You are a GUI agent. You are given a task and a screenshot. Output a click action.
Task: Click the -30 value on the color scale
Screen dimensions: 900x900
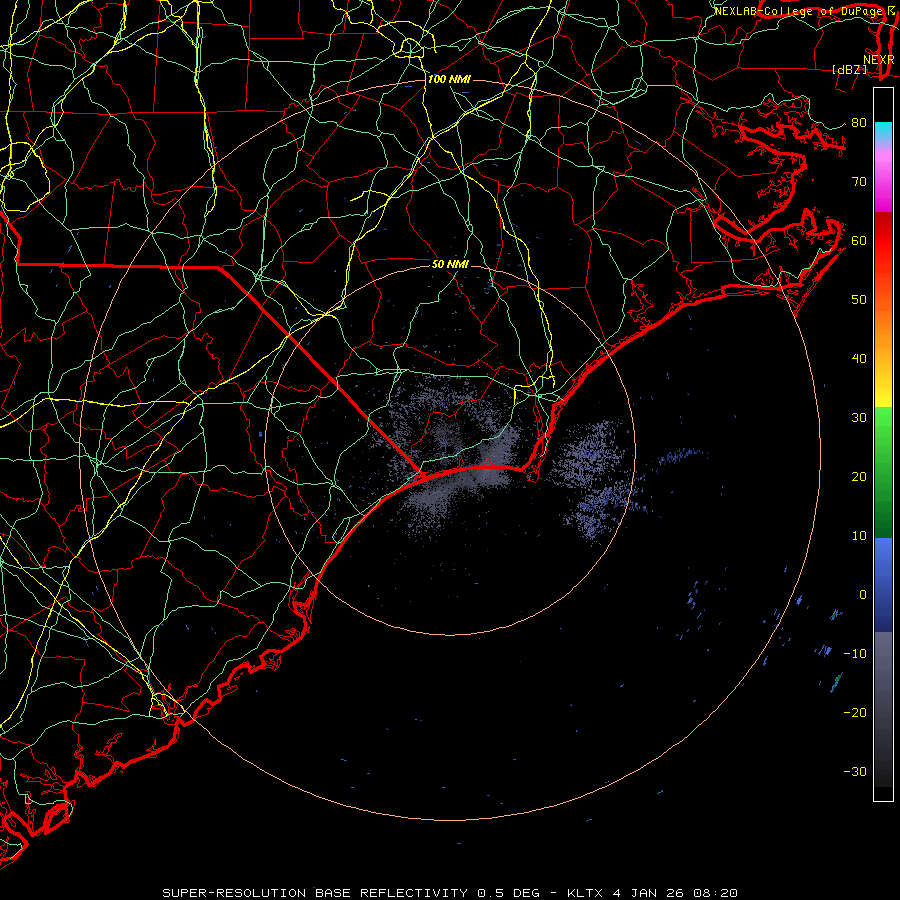855,771
